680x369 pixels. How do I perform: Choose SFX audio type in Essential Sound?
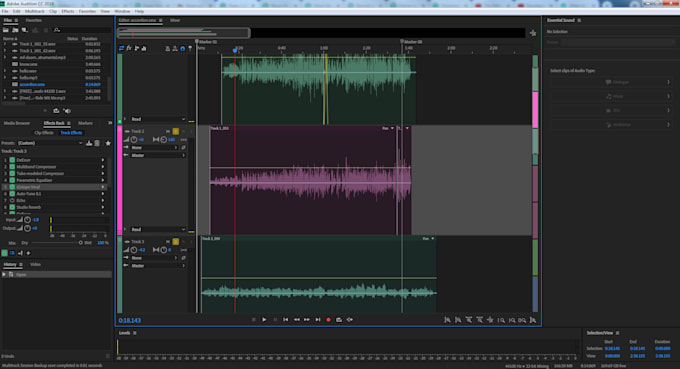click(x=611, y=111)
